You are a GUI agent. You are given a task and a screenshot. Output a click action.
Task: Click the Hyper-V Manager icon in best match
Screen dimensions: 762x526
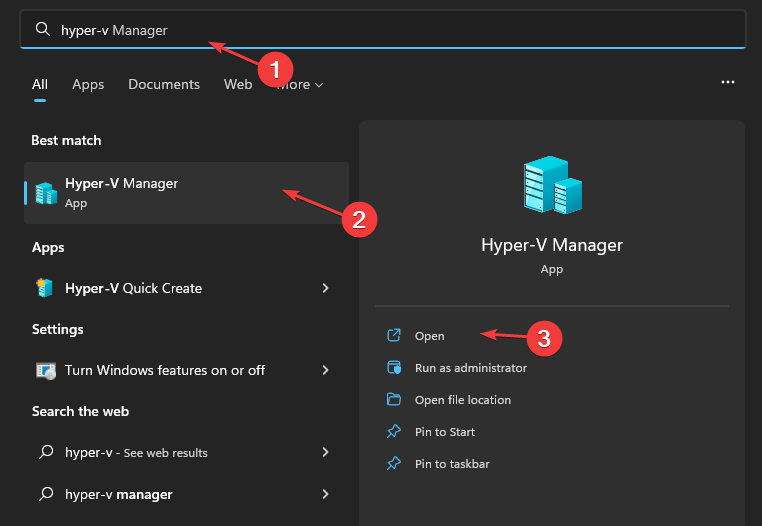47,193
